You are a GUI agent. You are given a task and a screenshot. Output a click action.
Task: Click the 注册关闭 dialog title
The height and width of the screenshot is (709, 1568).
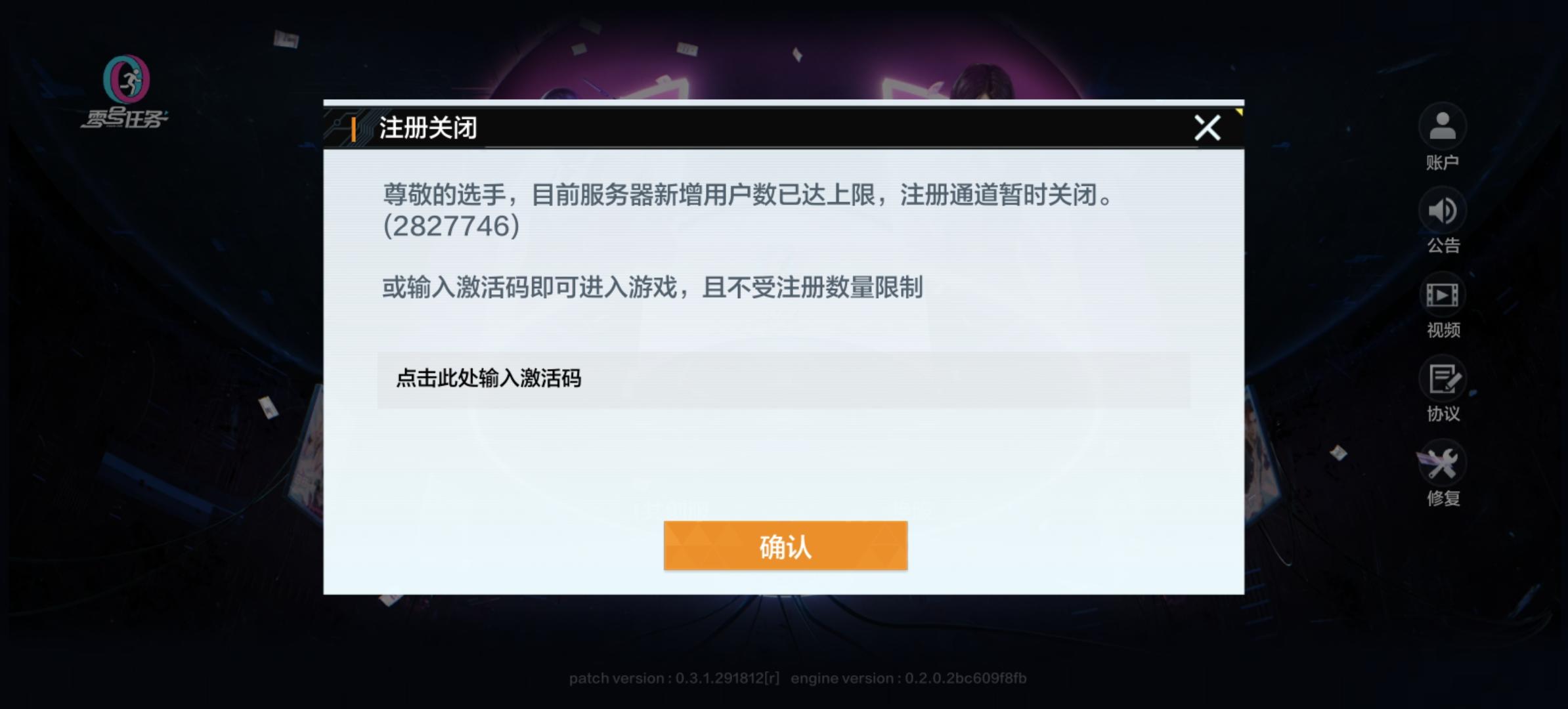pyautogui.click(x=428, y=128)
